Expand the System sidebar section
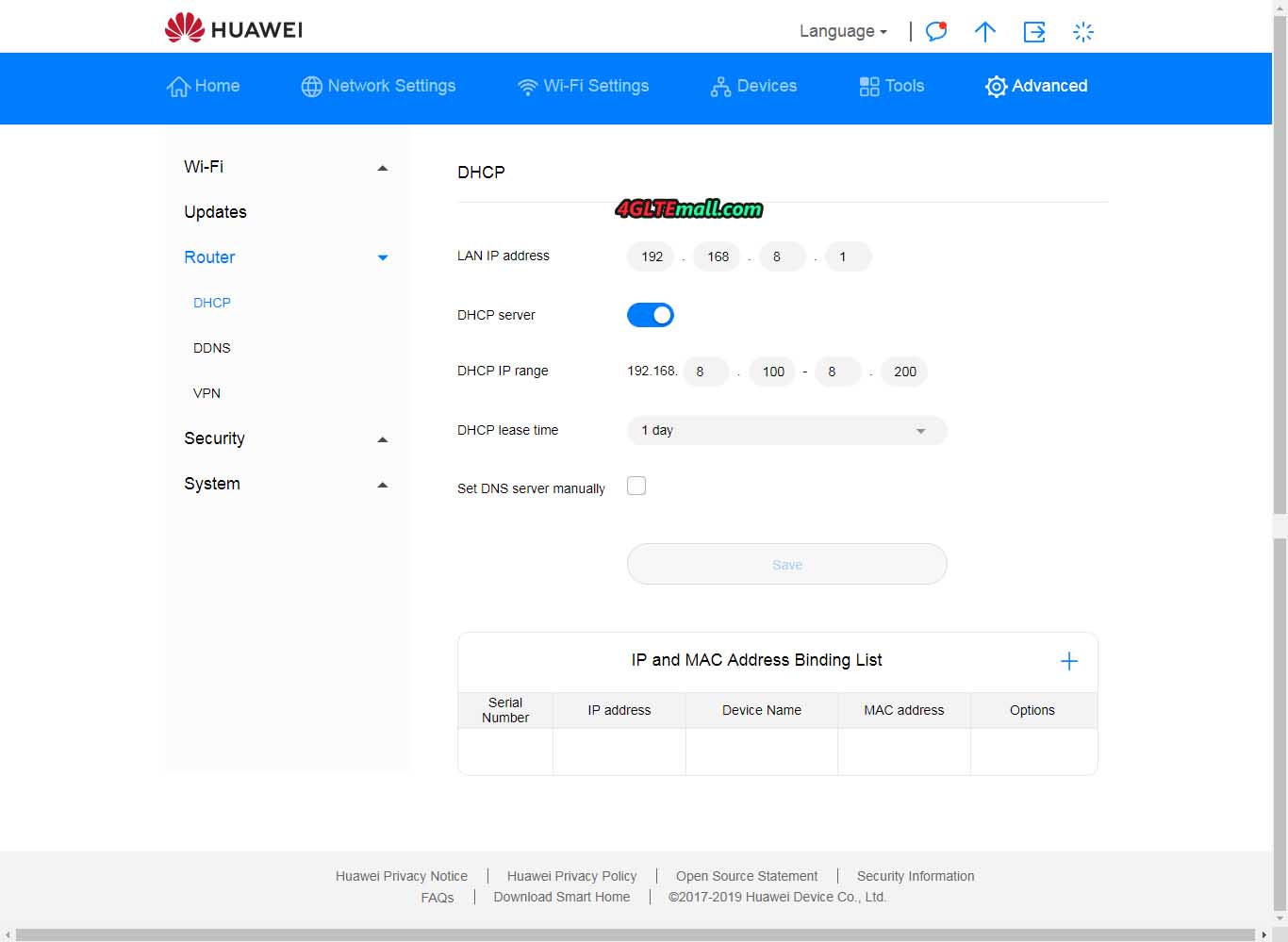1288x942 pixels. coord(382,485)
